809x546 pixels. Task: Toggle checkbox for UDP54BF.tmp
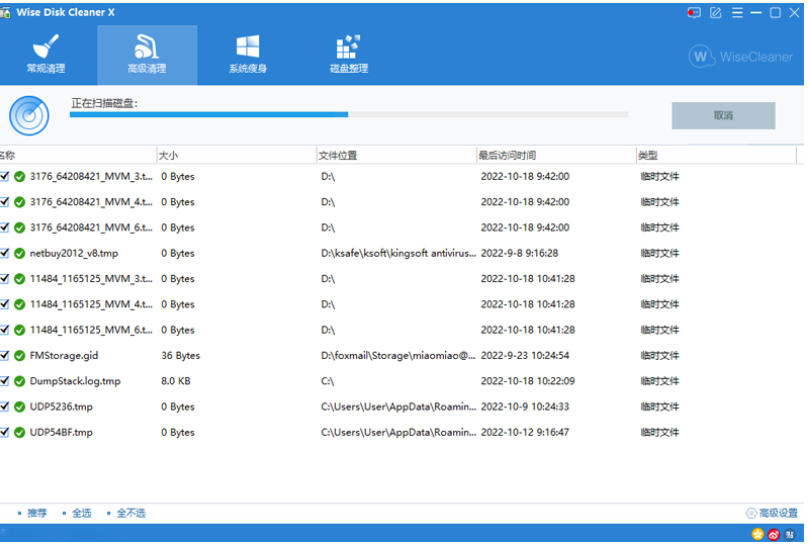[x=5, y=432]
